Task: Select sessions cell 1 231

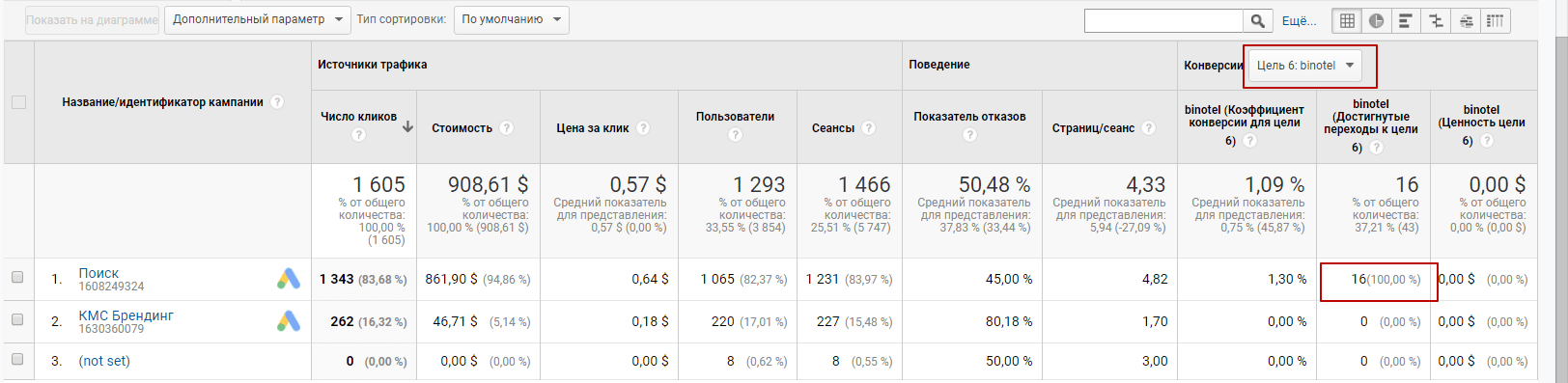Action: pyautogui.click(x=823, y=279)
